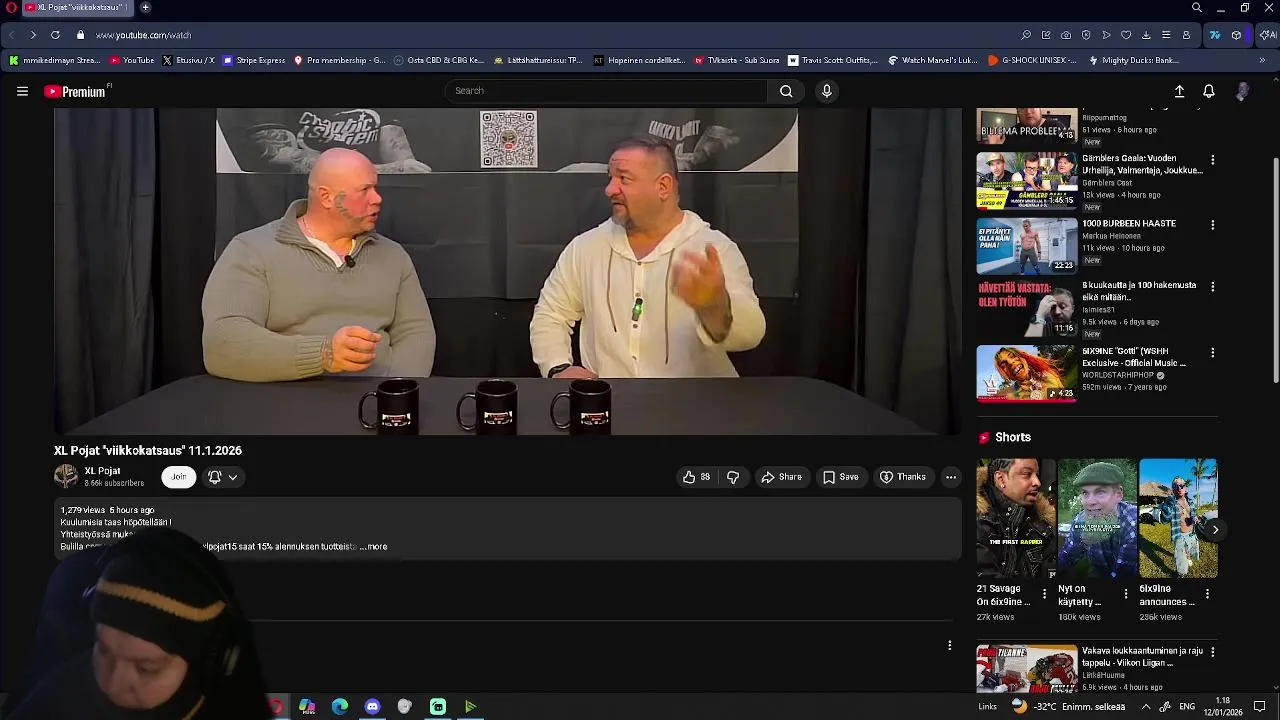Open the YouTube create upload icon
The image size is (1280, 720).
(1179, 91)
